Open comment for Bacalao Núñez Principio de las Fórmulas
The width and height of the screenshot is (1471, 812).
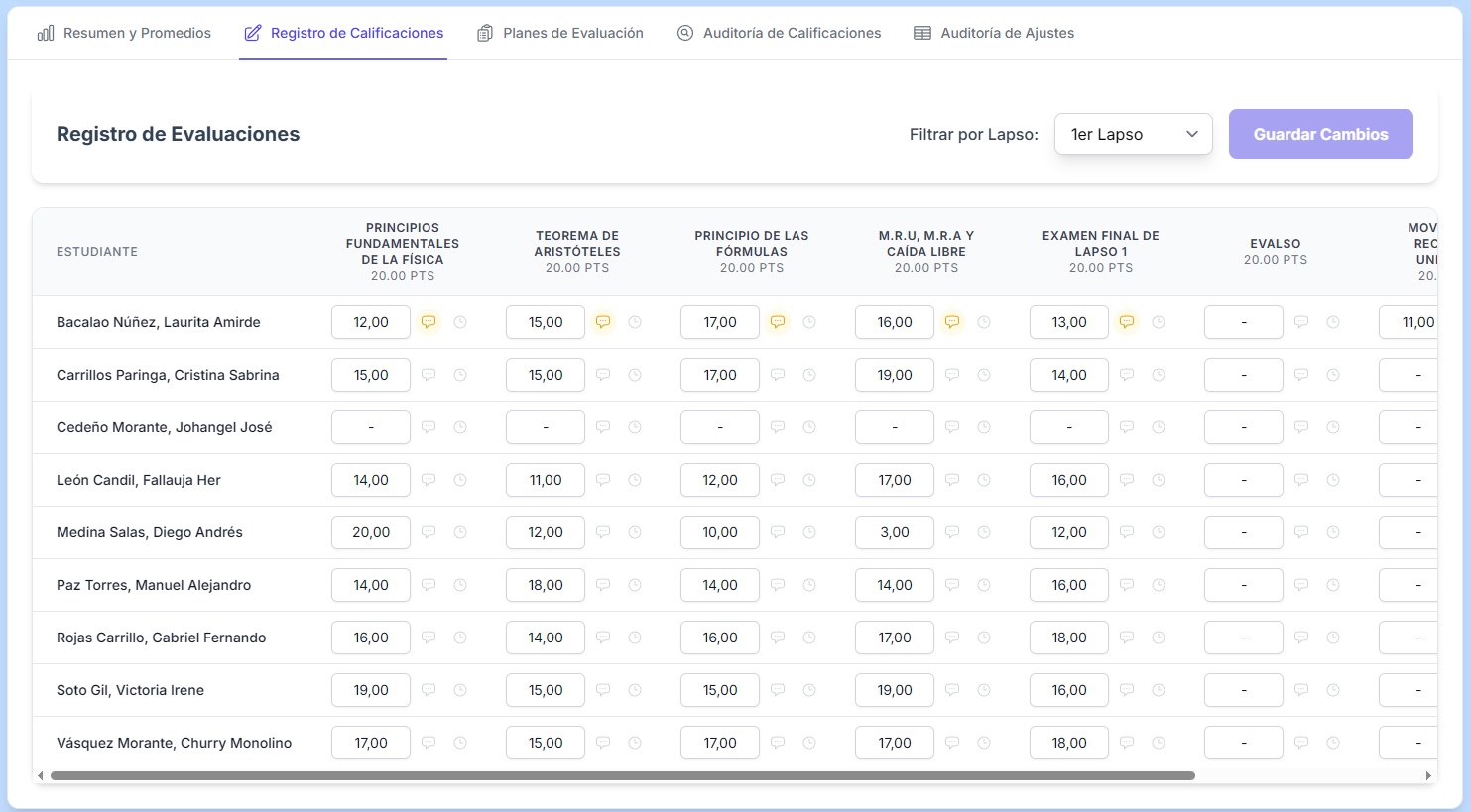tap(778, 322)
